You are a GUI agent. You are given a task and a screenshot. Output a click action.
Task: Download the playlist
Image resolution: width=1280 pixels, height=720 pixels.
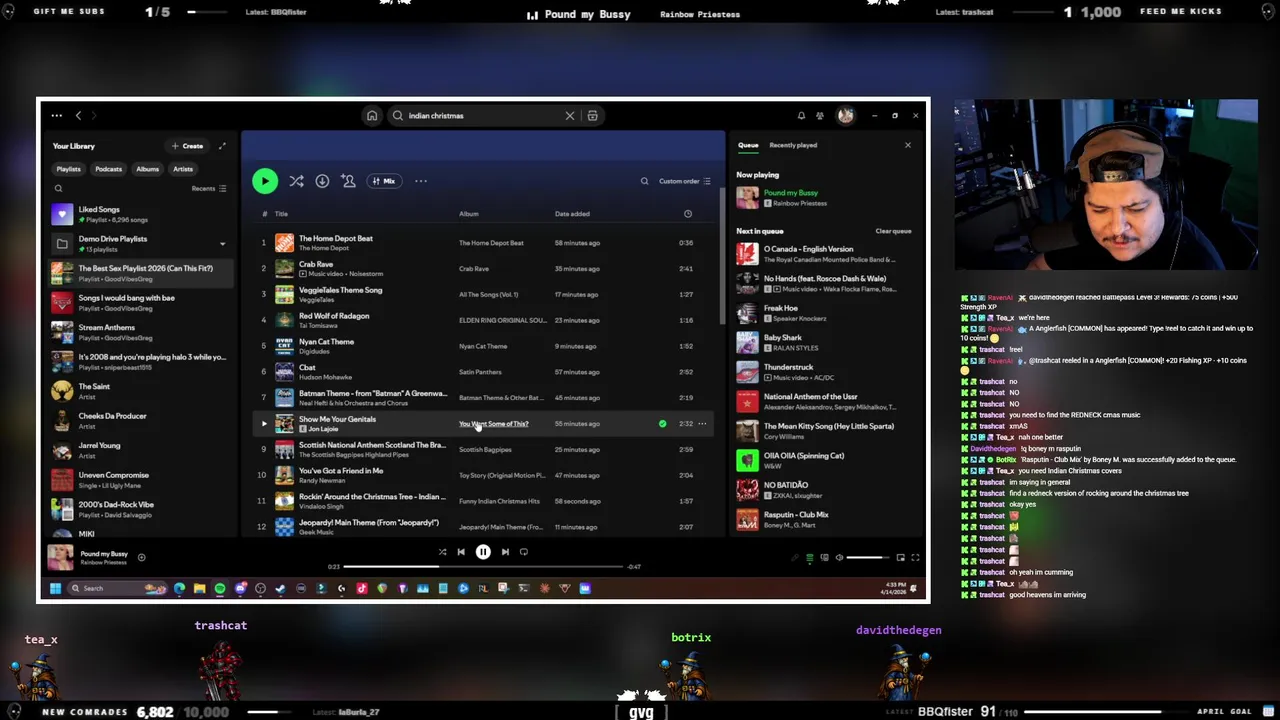[x=322, y=181]
